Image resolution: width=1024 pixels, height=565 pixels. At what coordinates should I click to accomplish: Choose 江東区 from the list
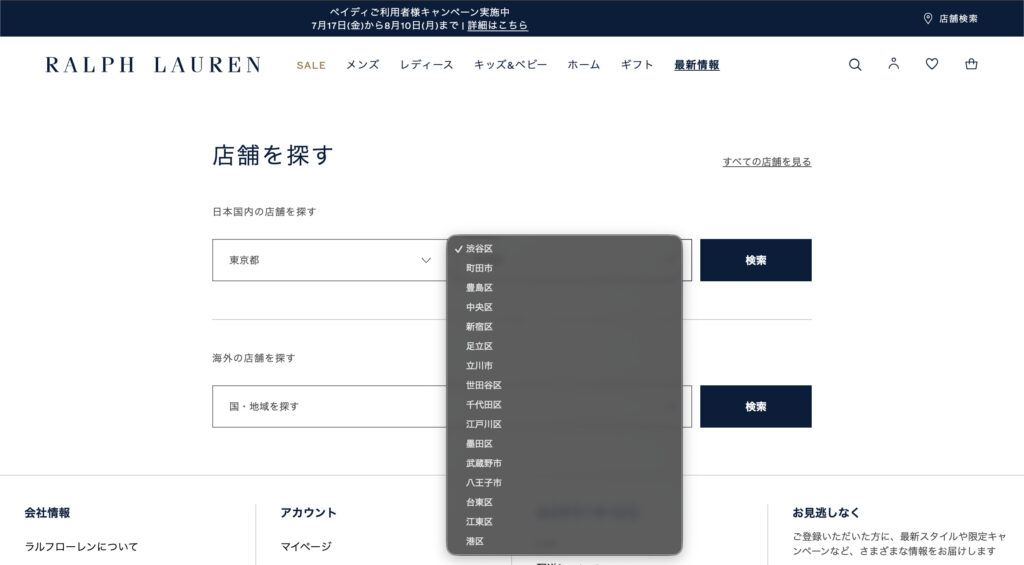tap(564, 522)
